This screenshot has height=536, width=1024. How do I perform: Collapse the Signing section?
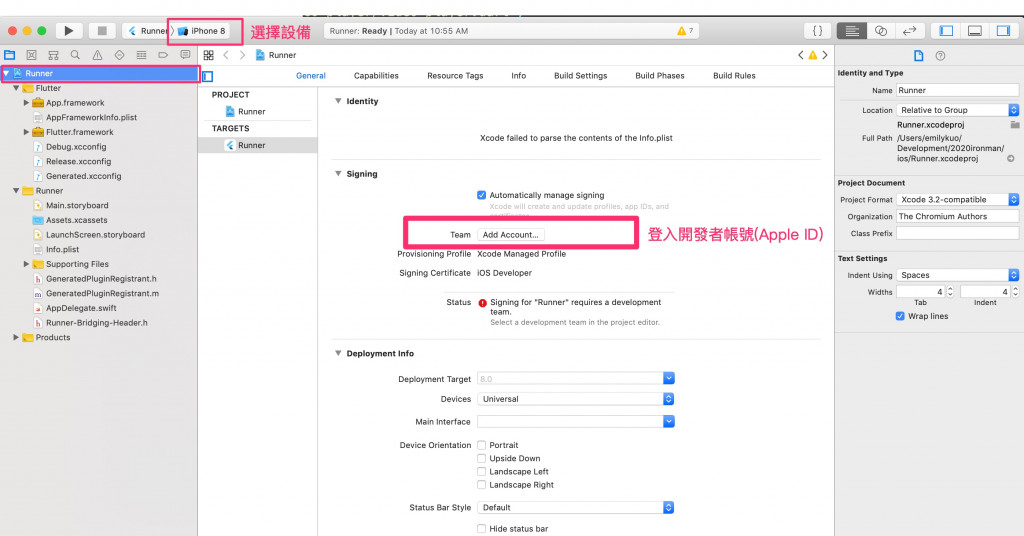(x=338, y=174)
